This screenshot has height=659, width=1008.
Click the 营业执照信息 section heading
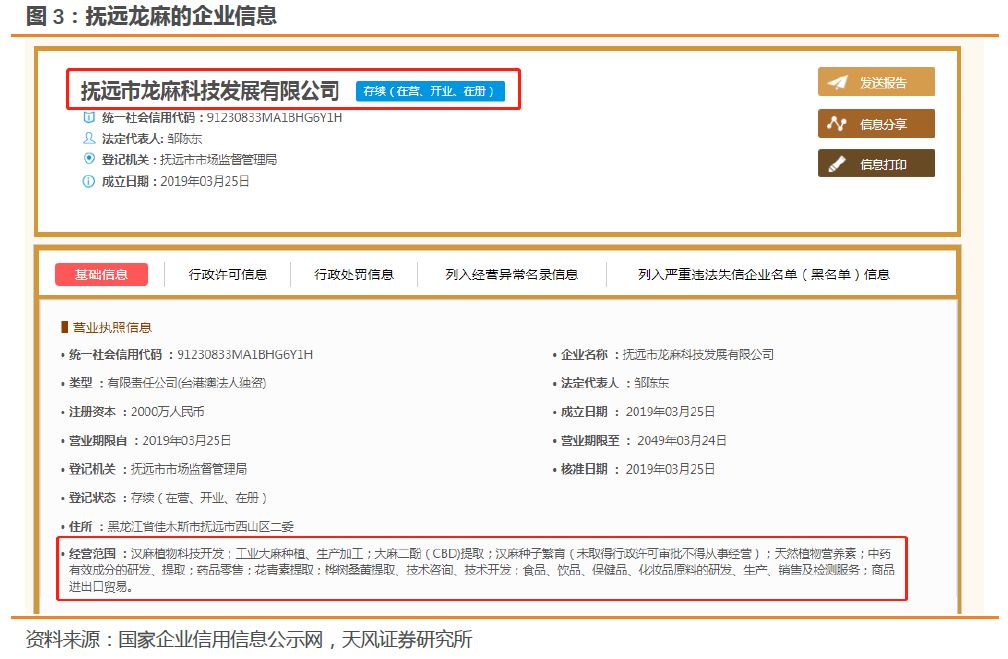(x=112, y=327)
